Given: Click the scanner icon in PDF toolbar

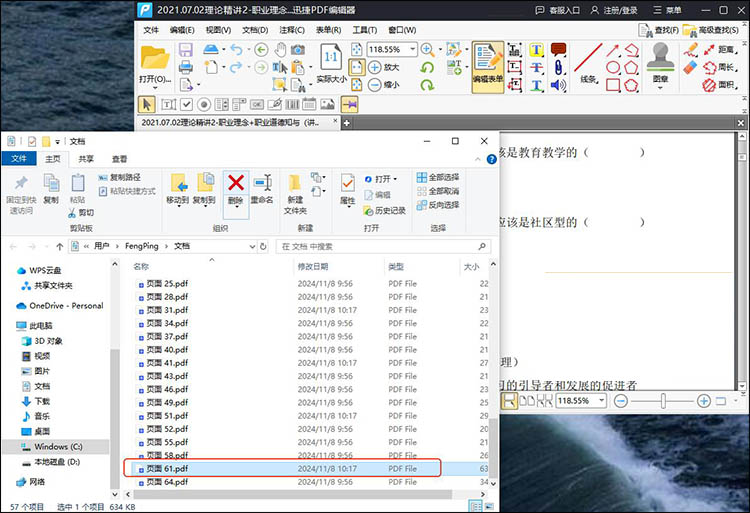Looking at the screenshot, I should (x=211, y=49).
